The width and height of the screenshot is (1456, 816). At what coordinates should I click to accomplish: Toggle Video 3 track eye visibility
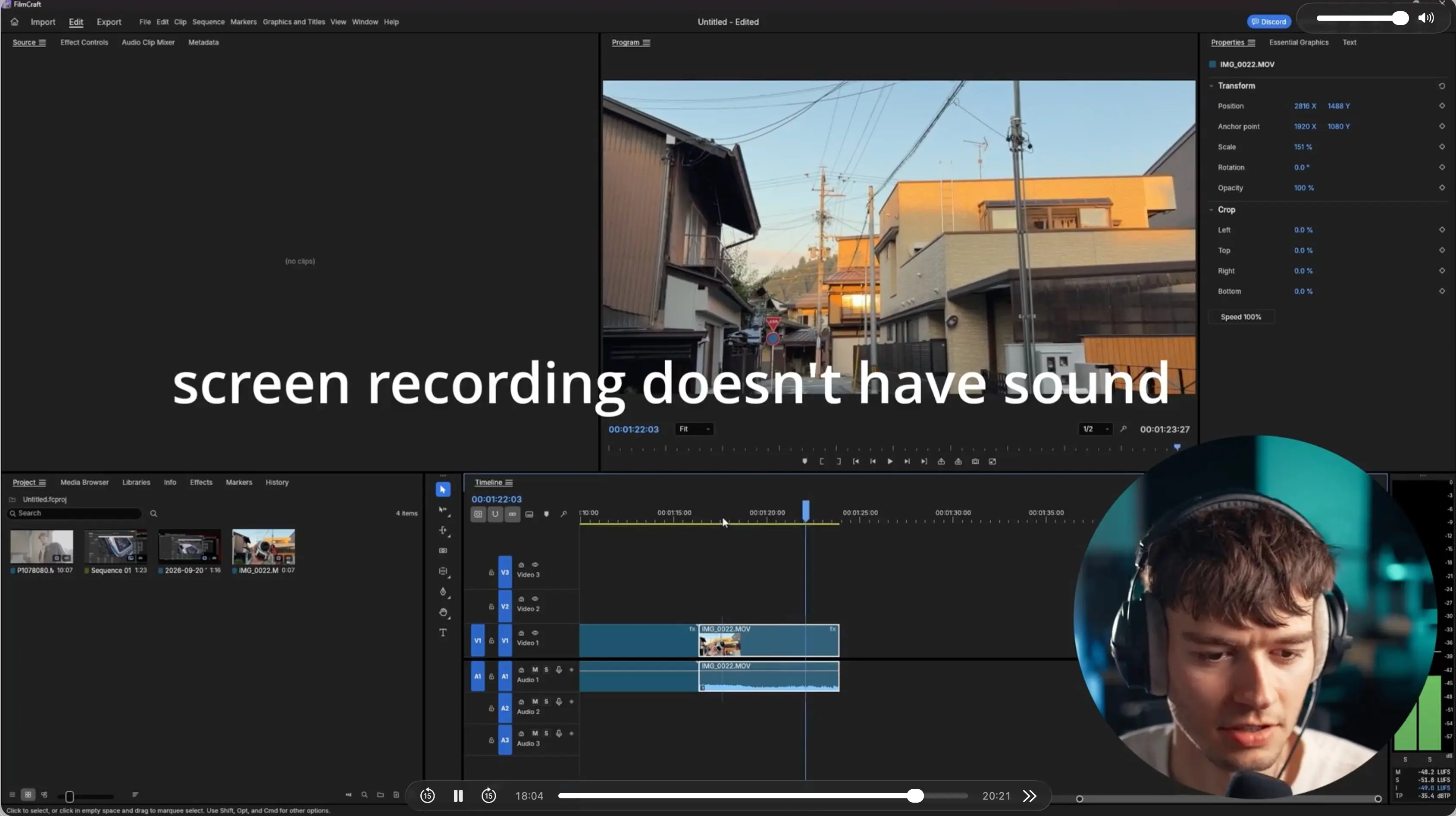coord(535,565)
